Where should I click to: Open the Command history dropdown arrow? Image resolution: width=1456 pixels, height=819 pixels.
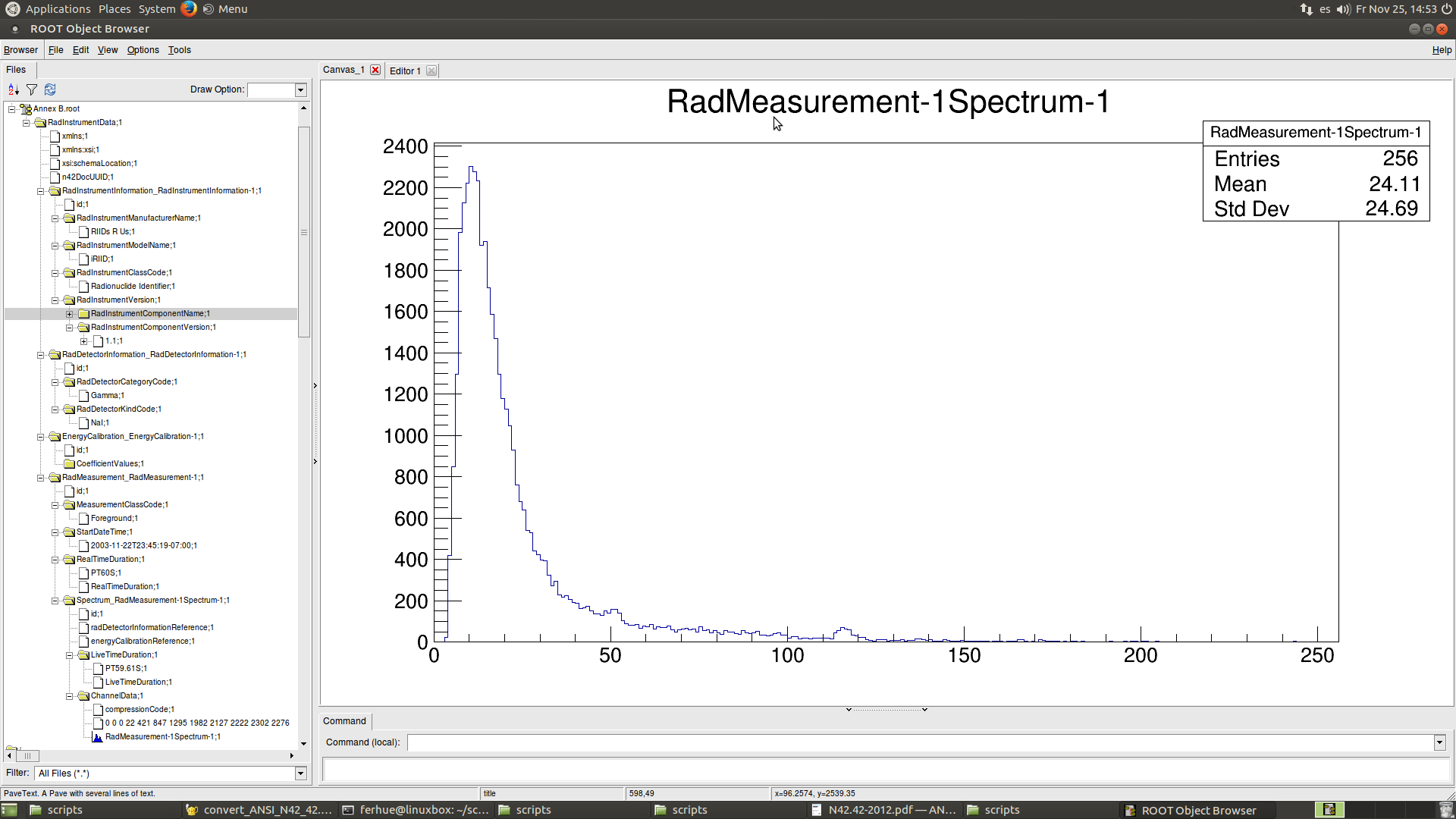(x=1439, y=743)
